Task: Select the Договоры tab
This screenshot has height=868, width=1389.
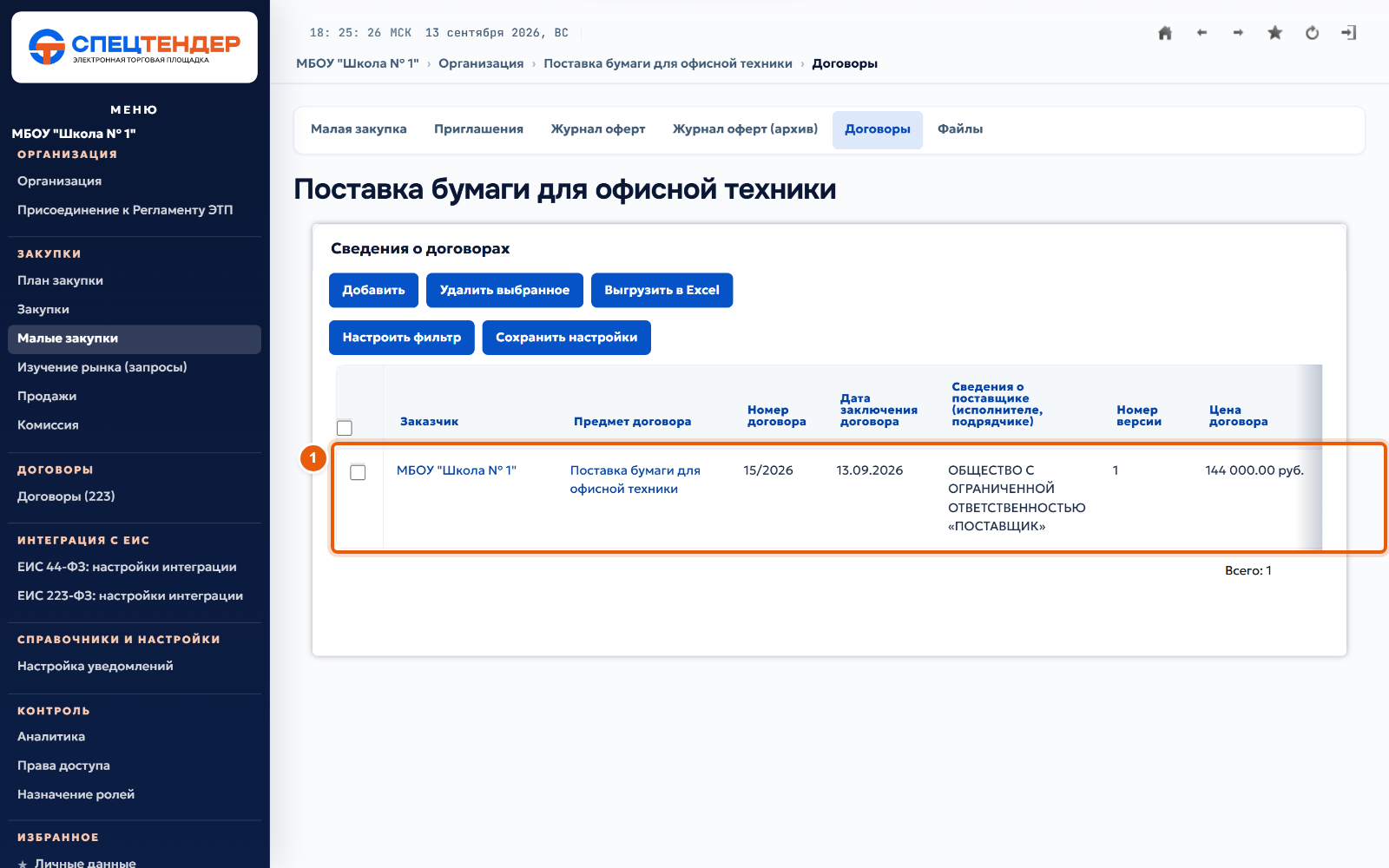Action: coord(878,129)
